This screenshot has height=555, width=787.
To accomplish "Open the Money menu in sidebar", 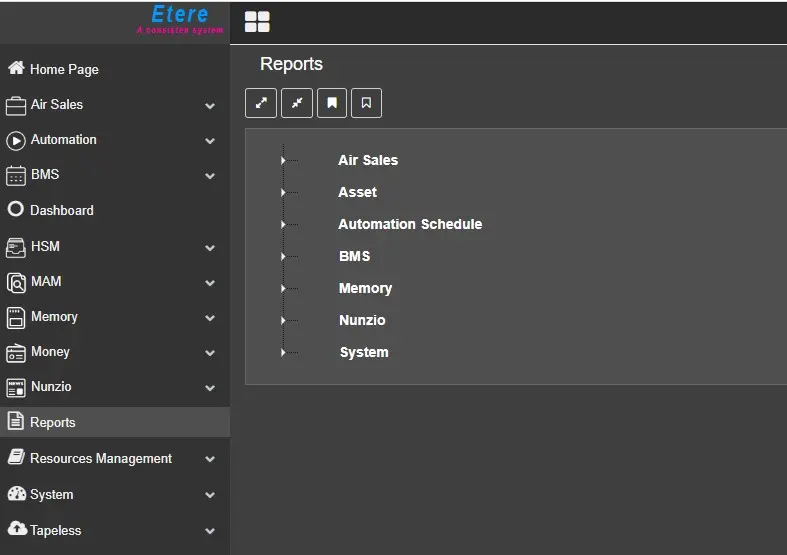I will [x=50, y=352].
